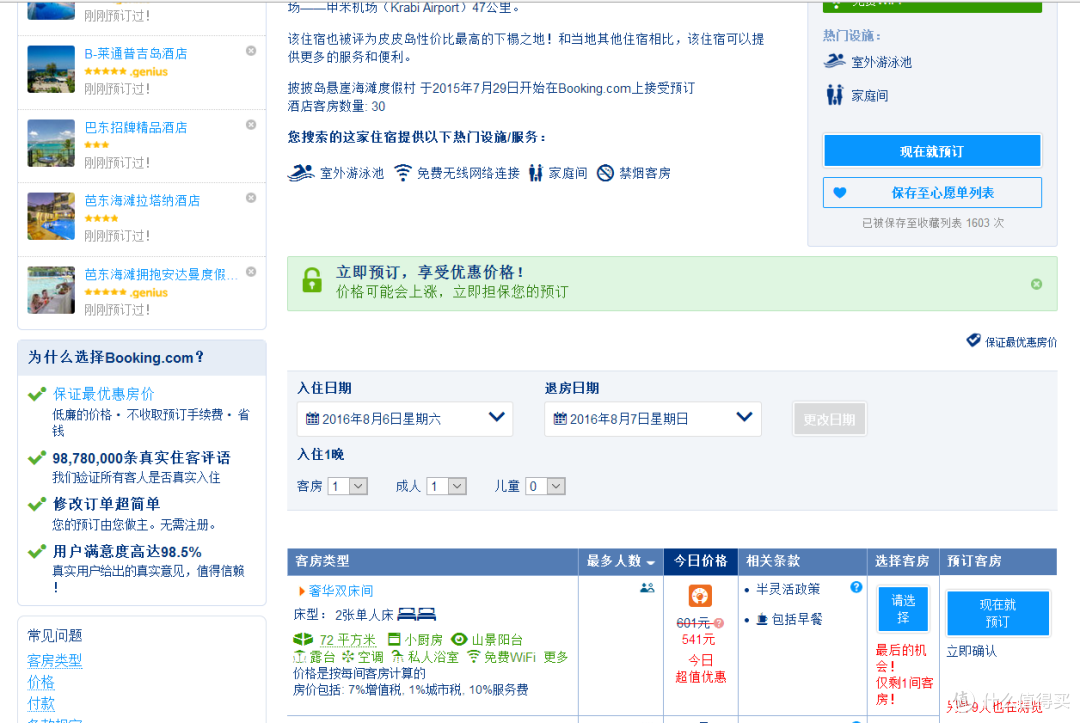Click the blue question icon beside 半灵活政策

click(855, 587)
